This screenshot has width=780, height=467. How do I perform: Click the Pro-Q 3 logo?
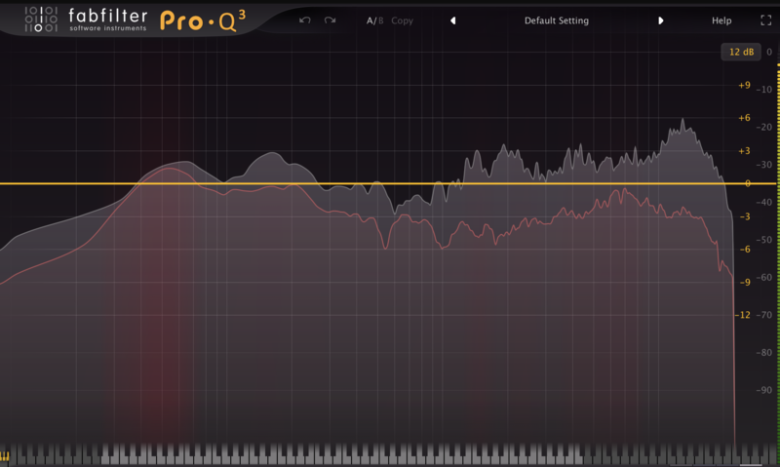point(203,21)
